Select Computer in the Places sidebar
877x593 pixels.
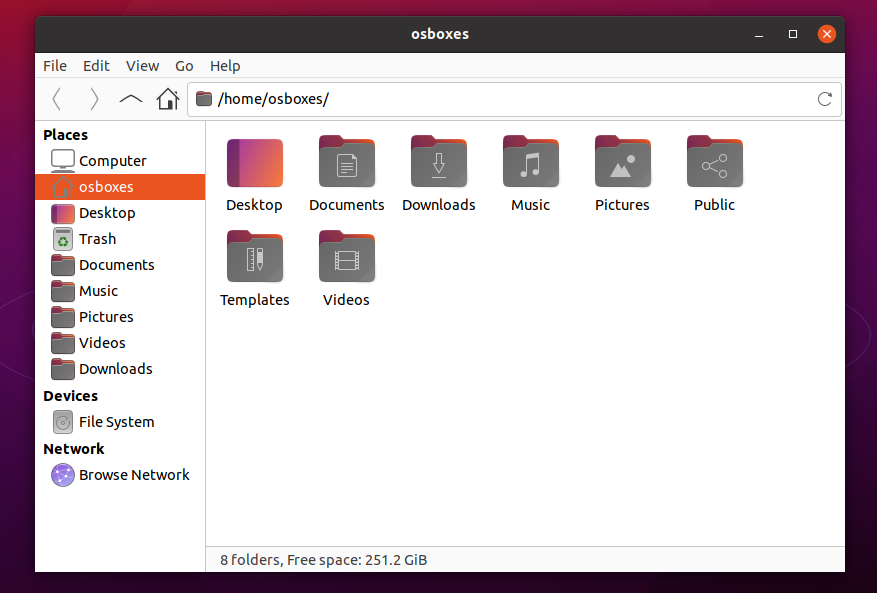point(112,161)
